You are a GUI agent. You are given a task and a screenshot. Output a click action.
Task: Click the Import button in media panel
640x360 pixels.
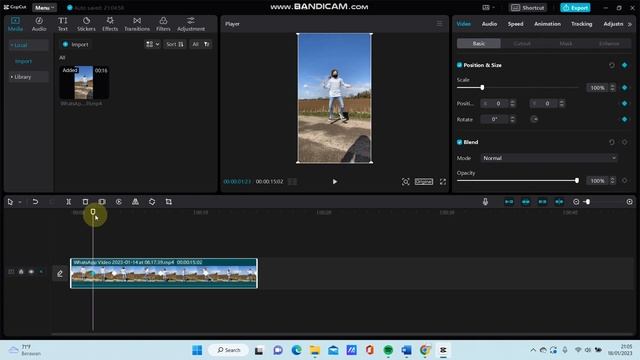[x=76, y=44]
